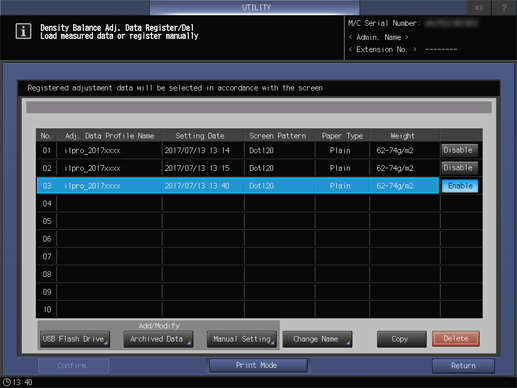The height and width of the screenshot is (388, 517).
Task: Open the Archived Data option
Action: (x=158, y=339)
